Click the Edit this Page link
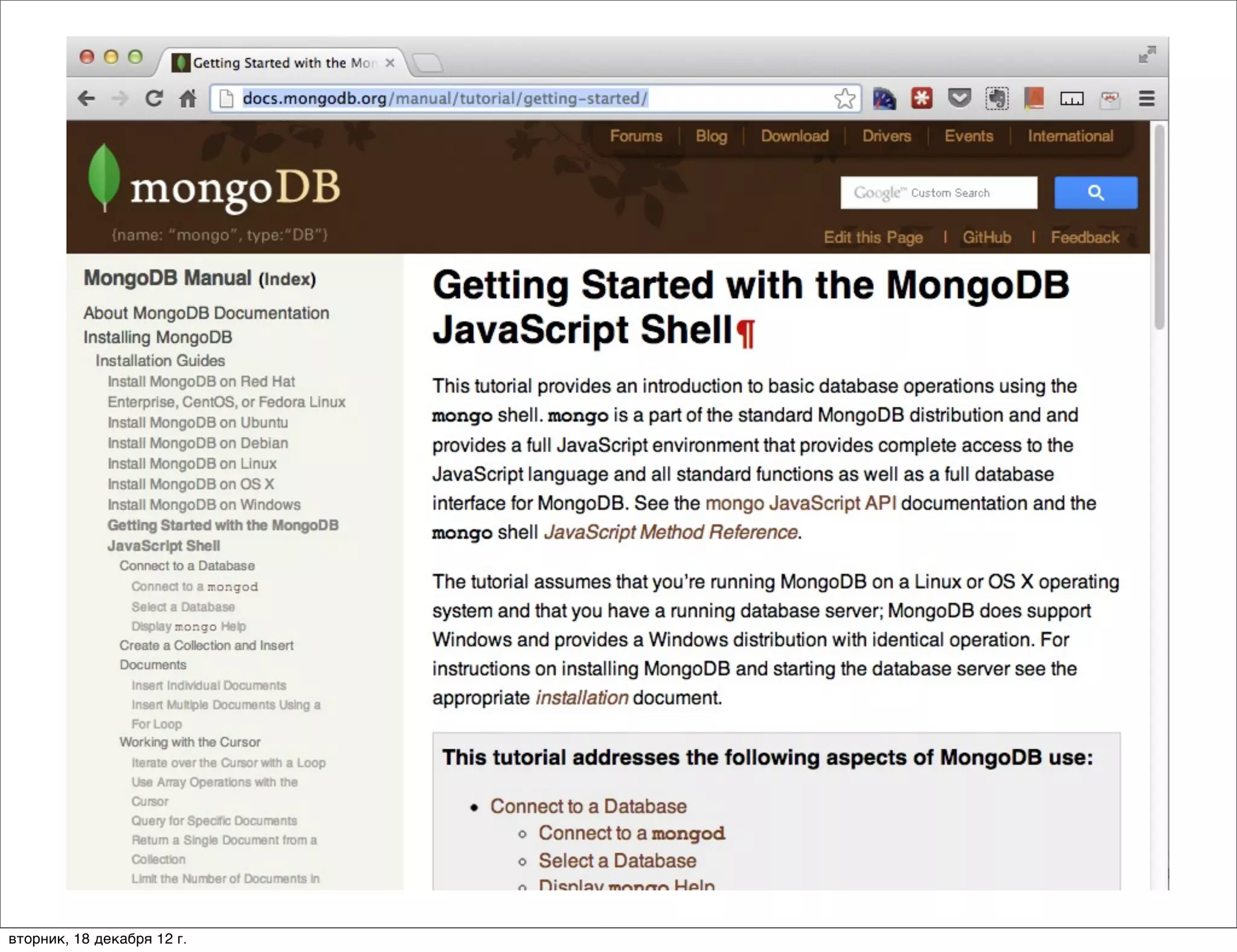1237x952 pixels. [873, 237]
